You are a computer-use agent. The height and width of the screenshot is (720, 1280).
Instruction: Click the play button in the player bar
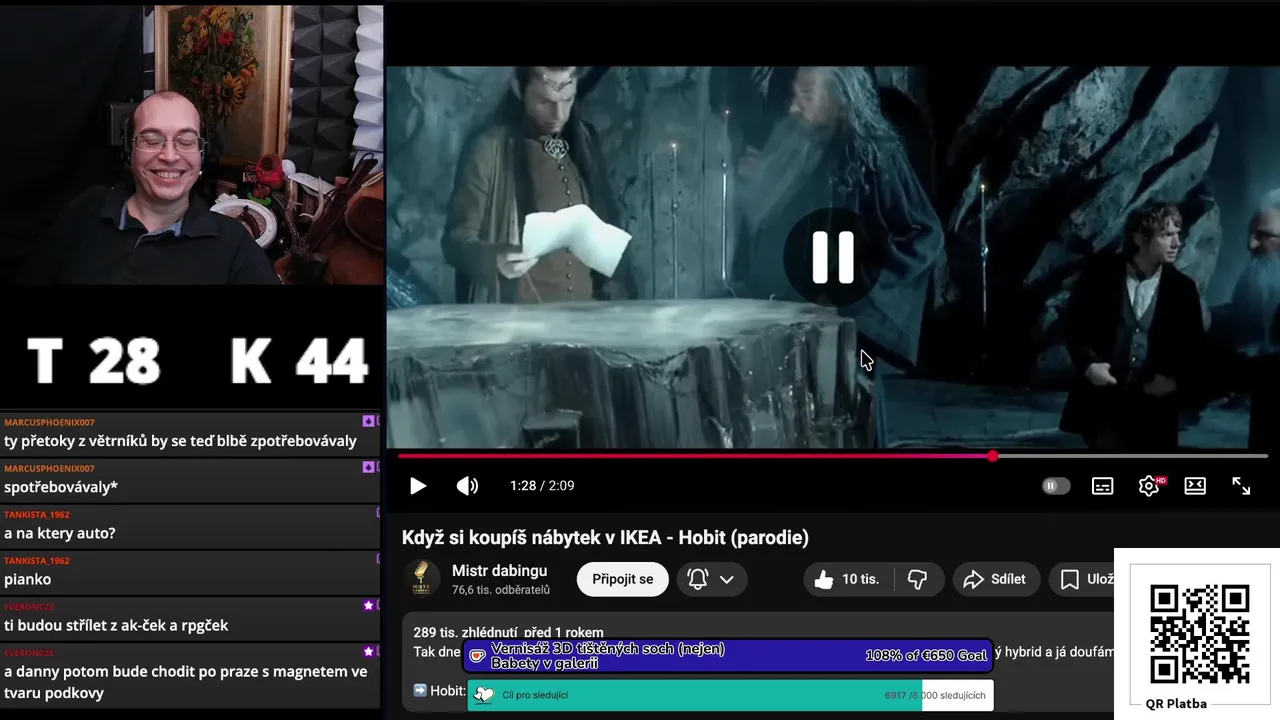(418, 486)
